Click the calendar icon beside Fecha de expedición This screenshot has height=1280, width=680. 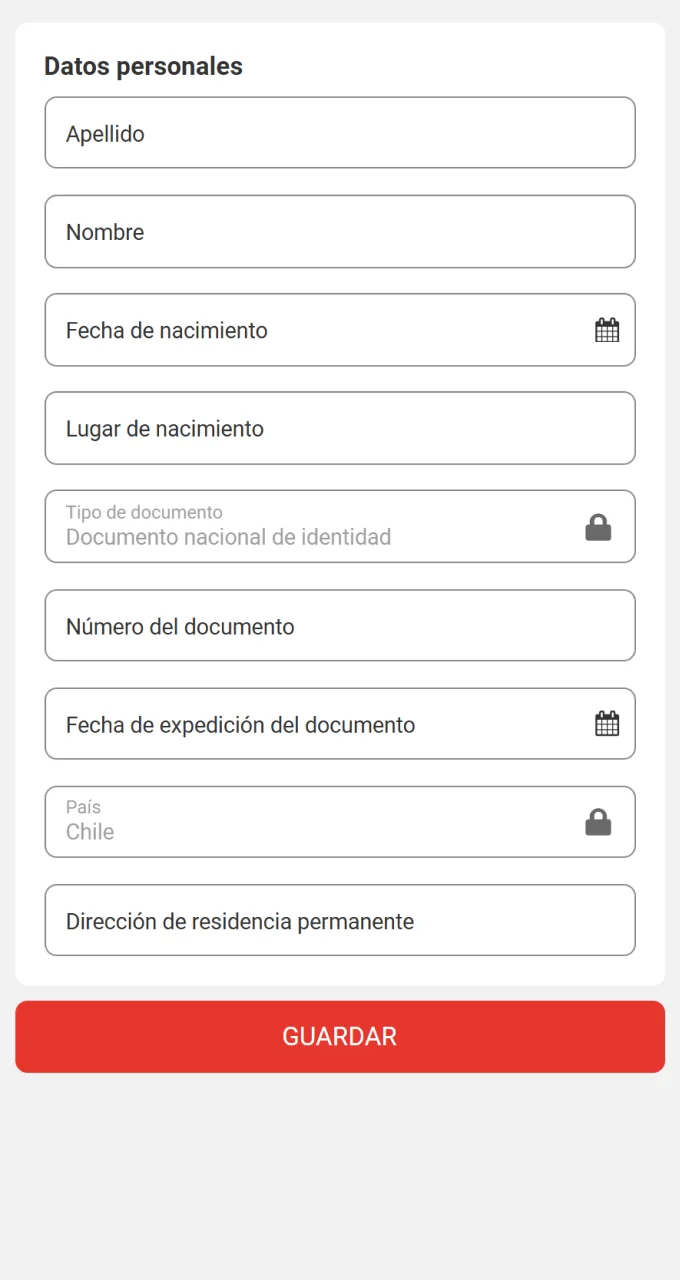pos(607,723)
